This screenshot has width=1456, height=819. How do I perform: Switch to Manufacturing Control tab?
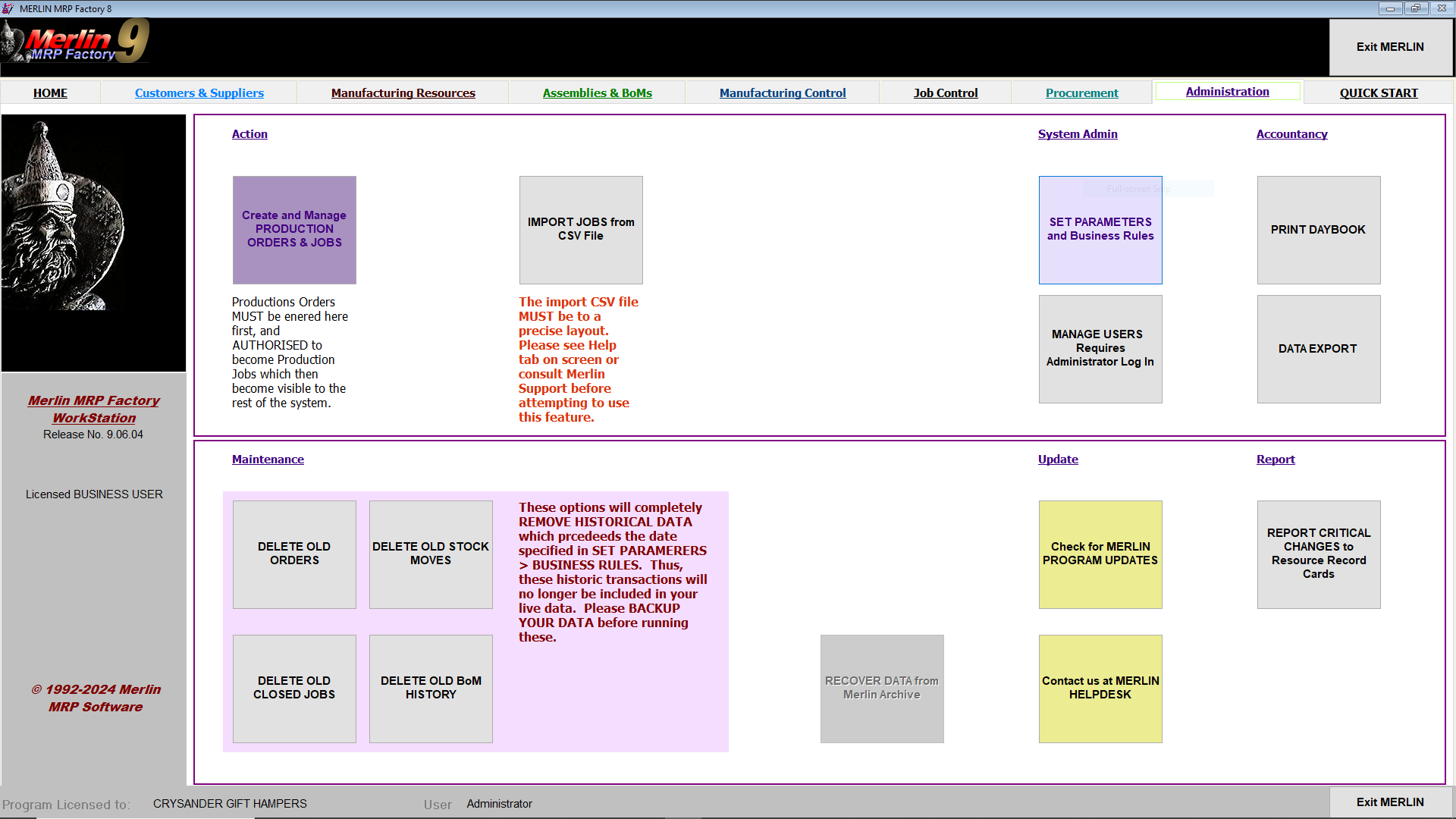point(782,93)
